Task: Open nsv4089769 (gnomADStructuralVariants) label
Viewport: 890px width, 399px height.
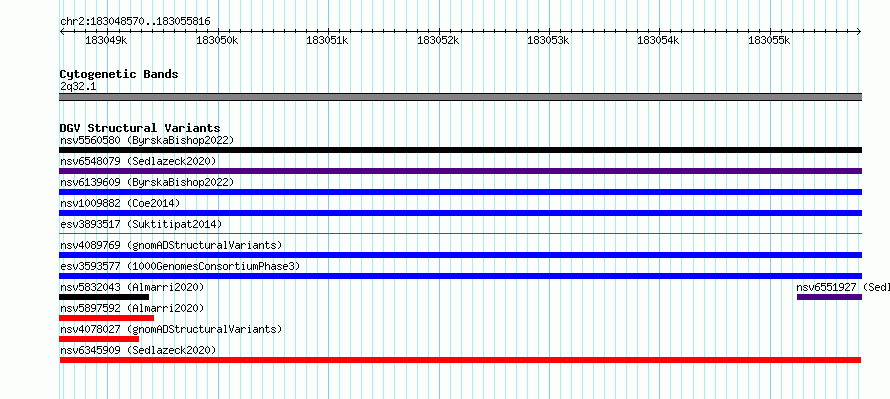Action: 171,245
